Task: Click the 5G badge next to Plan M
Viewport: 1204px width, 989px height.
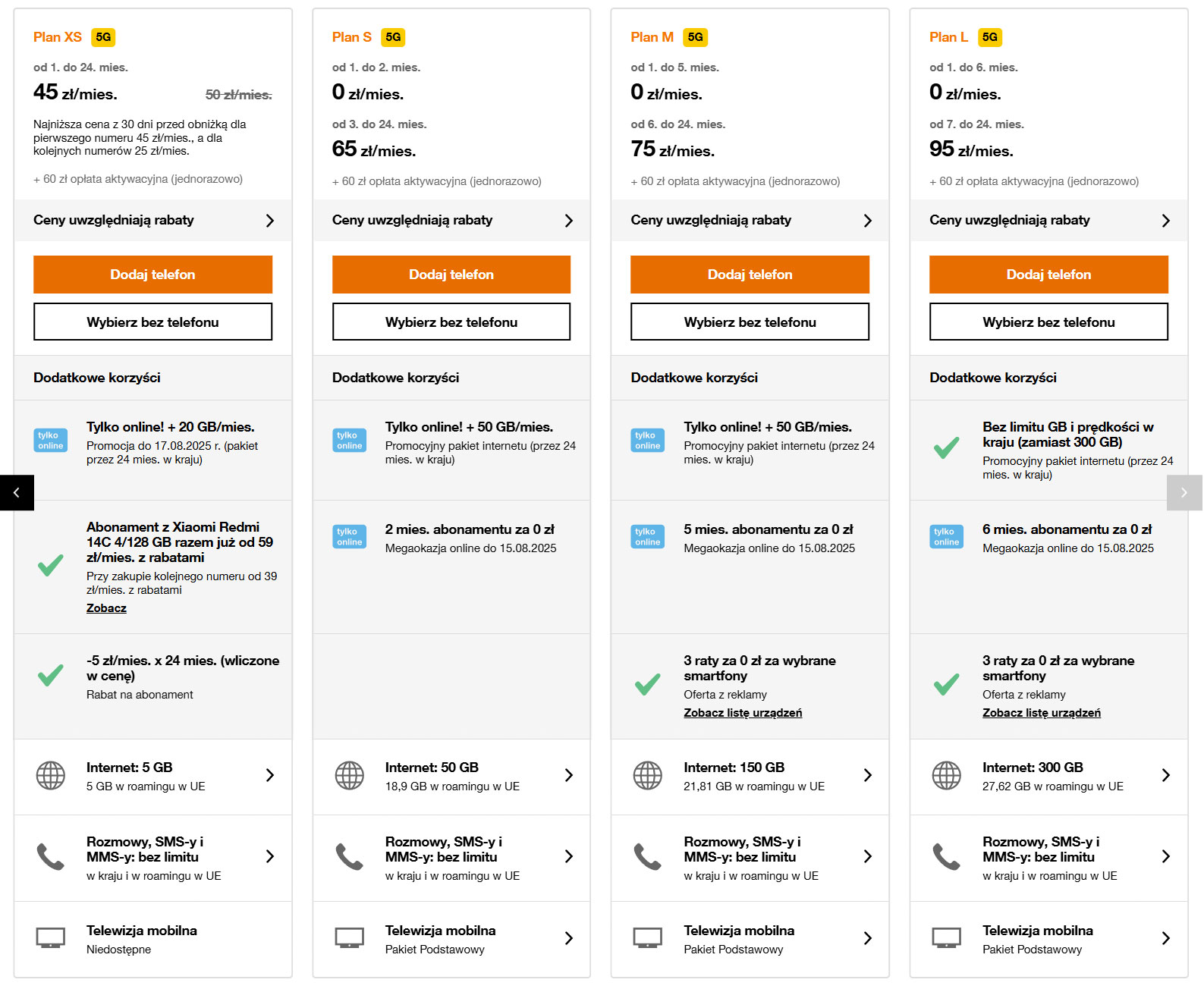Action: click(x=695, y=37)
